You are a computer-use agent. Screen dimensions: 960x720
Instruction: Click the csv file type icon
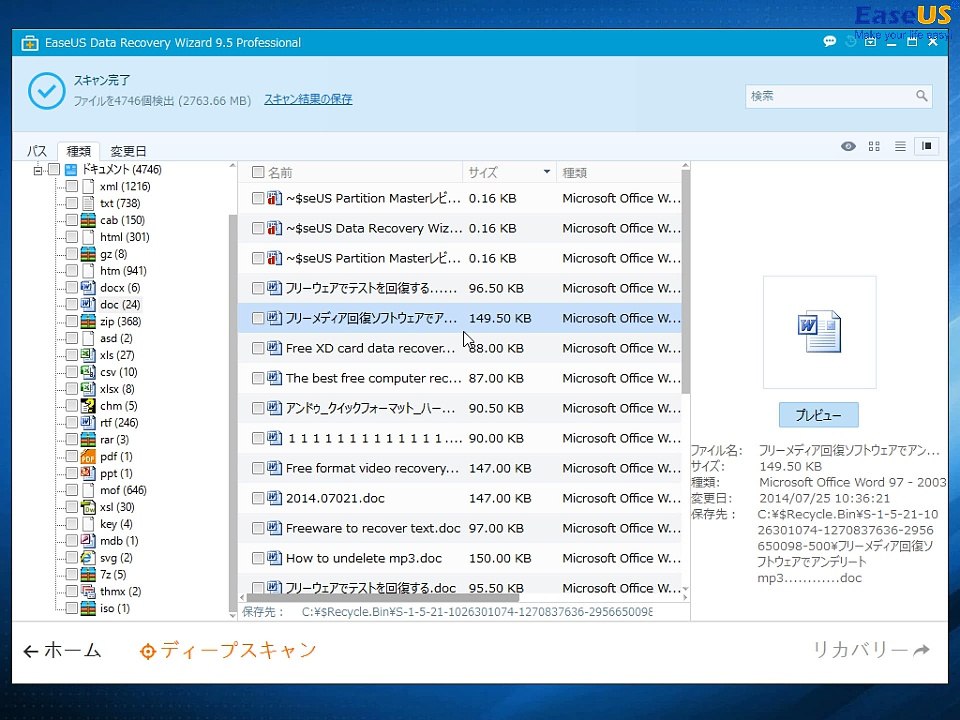(x=88, y=372)
